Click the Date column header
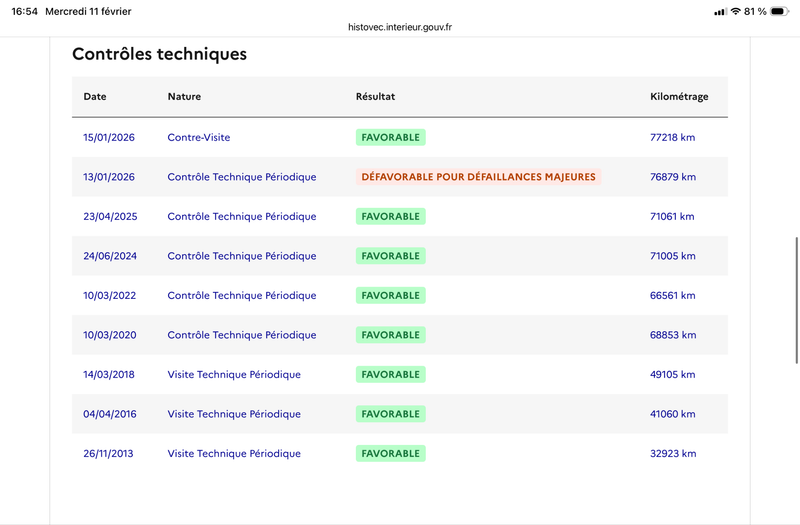Screen dimensions: 800x525 [x=95, y=97]
